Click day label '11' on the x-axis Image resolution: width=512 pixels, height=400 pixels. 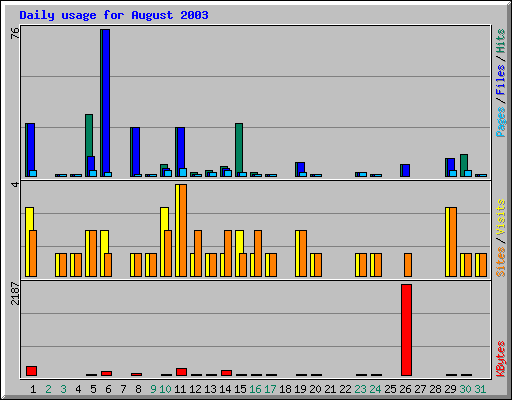point(180,389)
